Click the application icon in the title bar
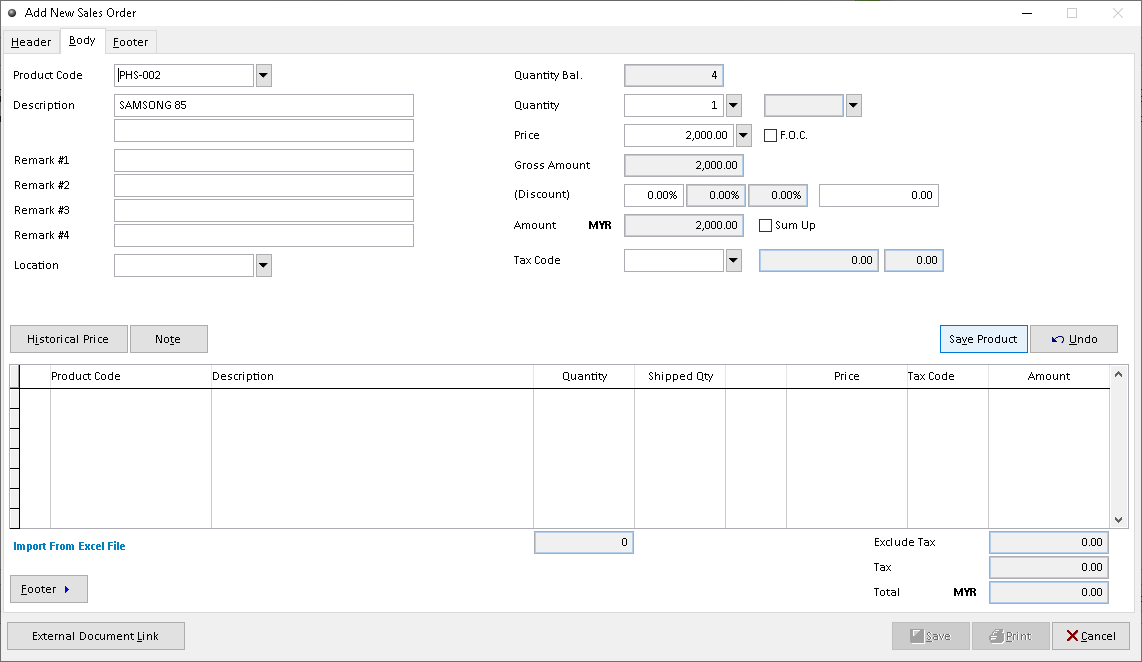The height and width of the screenshot is (662, 1142). click(12, 12)
